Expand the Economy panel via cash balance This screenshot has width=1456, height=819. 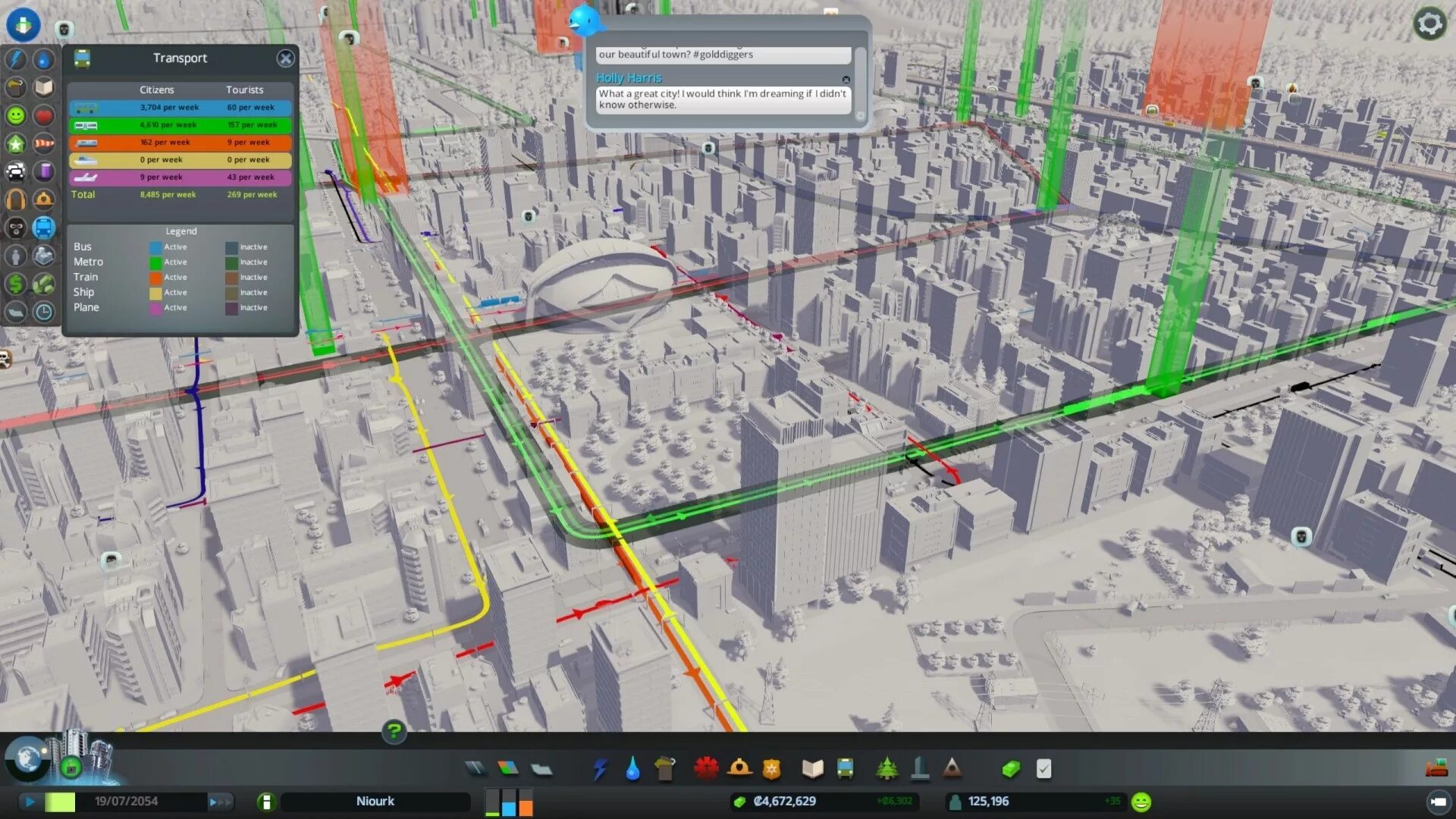[785, 802]
